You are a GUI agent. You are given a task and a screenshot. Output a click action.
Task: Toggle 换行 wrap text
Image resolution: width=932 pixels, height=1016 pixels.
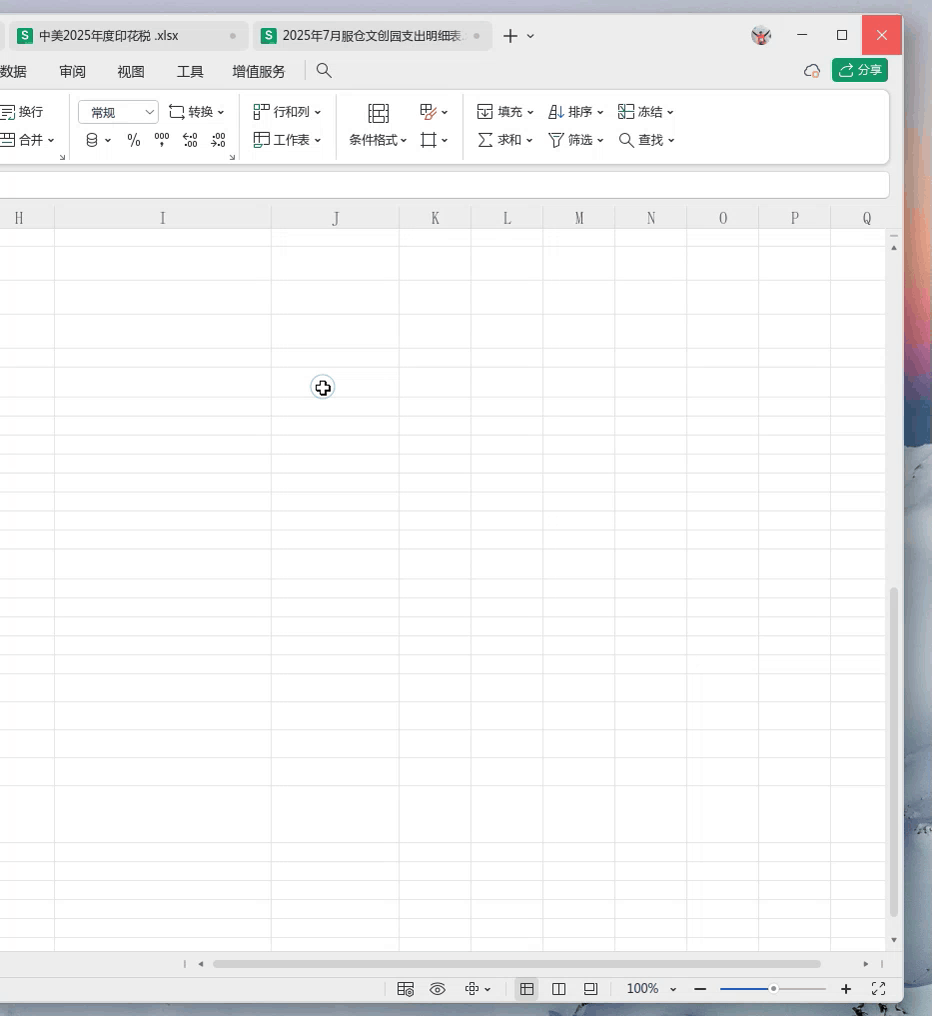22,112
